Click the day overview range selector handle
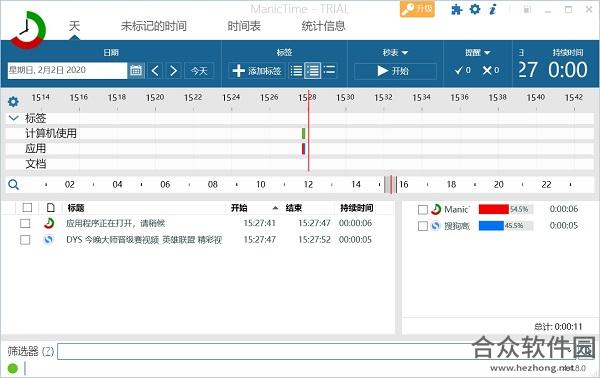Screen dimensions: 600x378 point(391,185)
